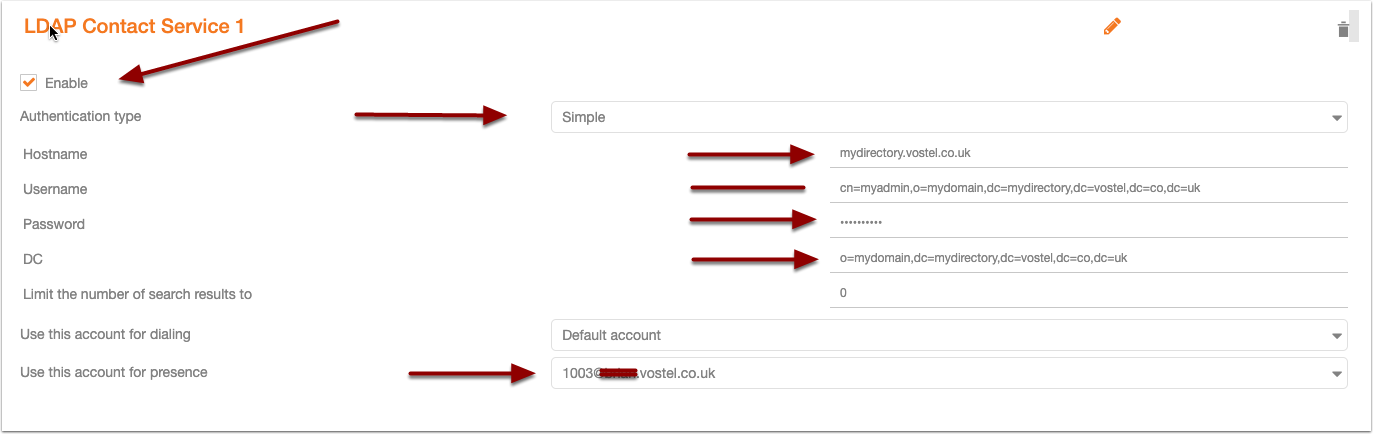The height and width of the screenshot is (434, 1373).
Task: Focus the Hostname input field
Action: coord(1088,154)
